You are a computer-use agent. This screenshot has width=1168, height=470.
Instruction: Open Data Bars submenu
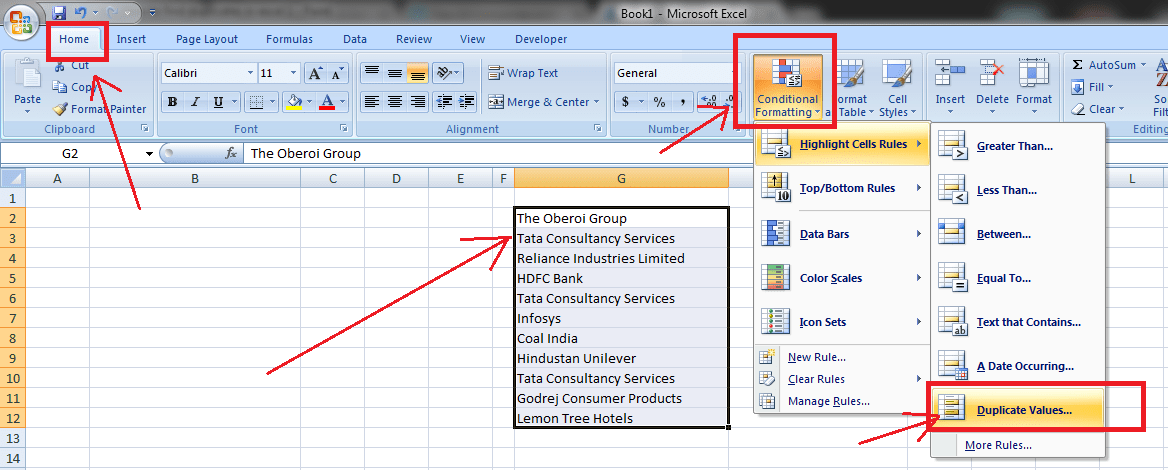842,234
